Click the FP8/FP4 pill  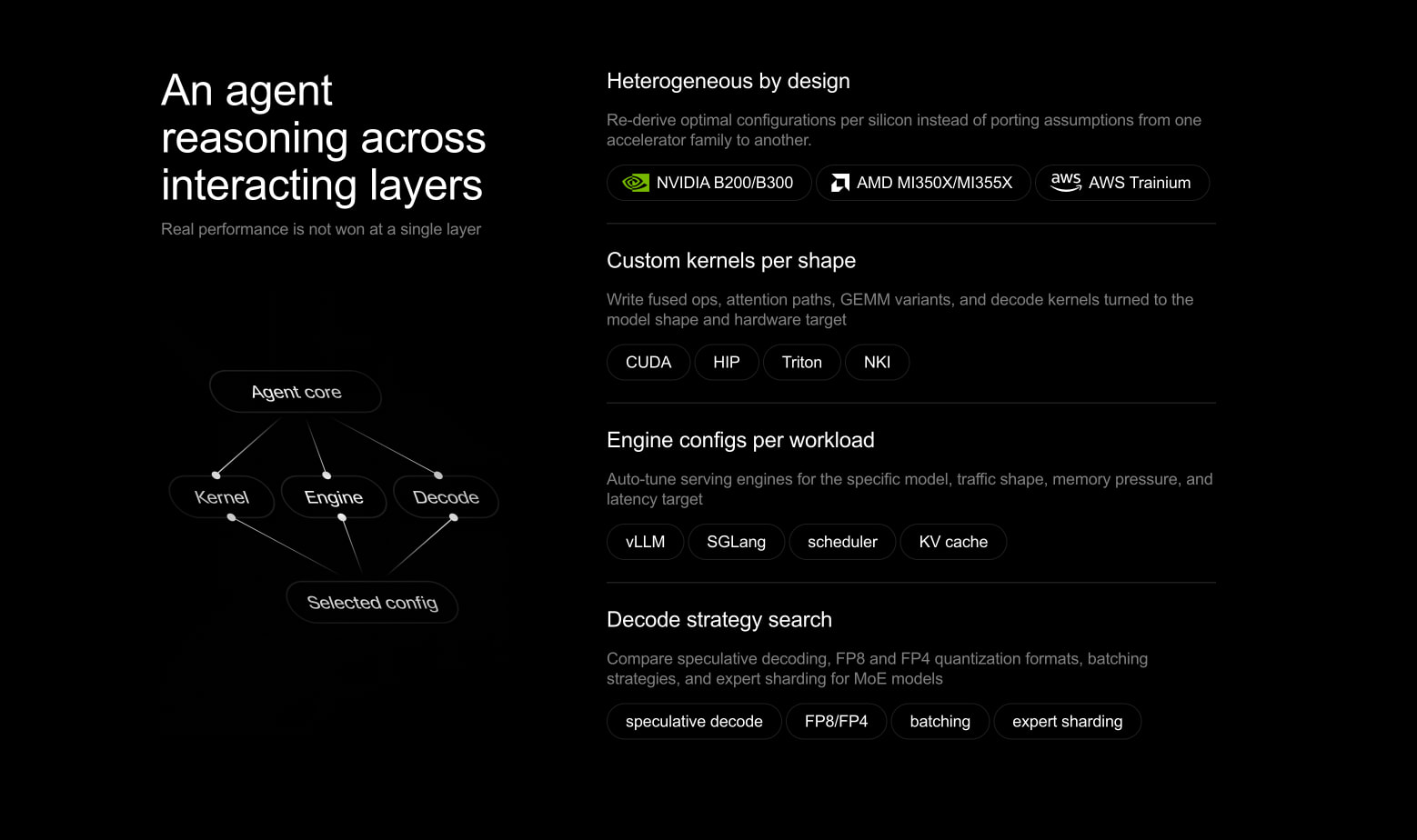pos(836,721)
